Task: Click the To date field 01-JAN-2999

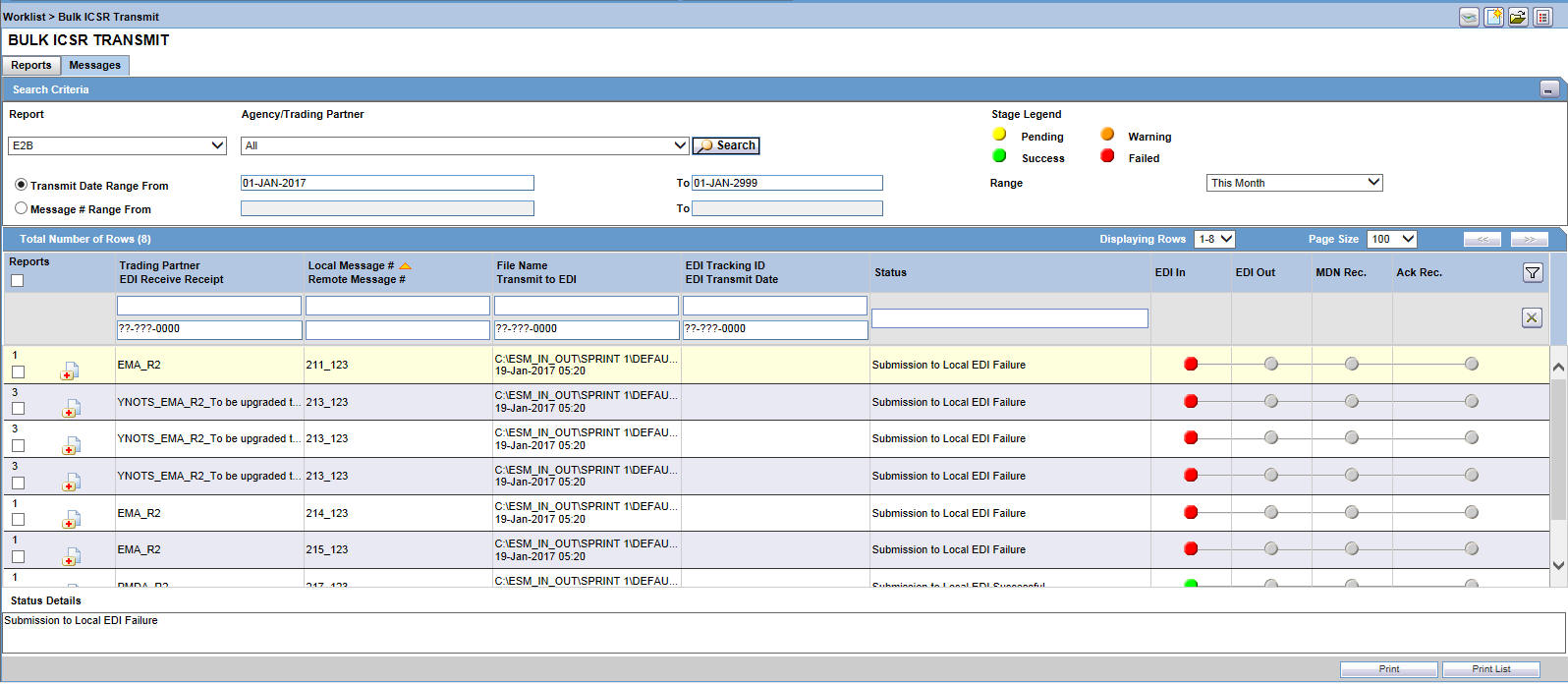Action: coord(787,183)
